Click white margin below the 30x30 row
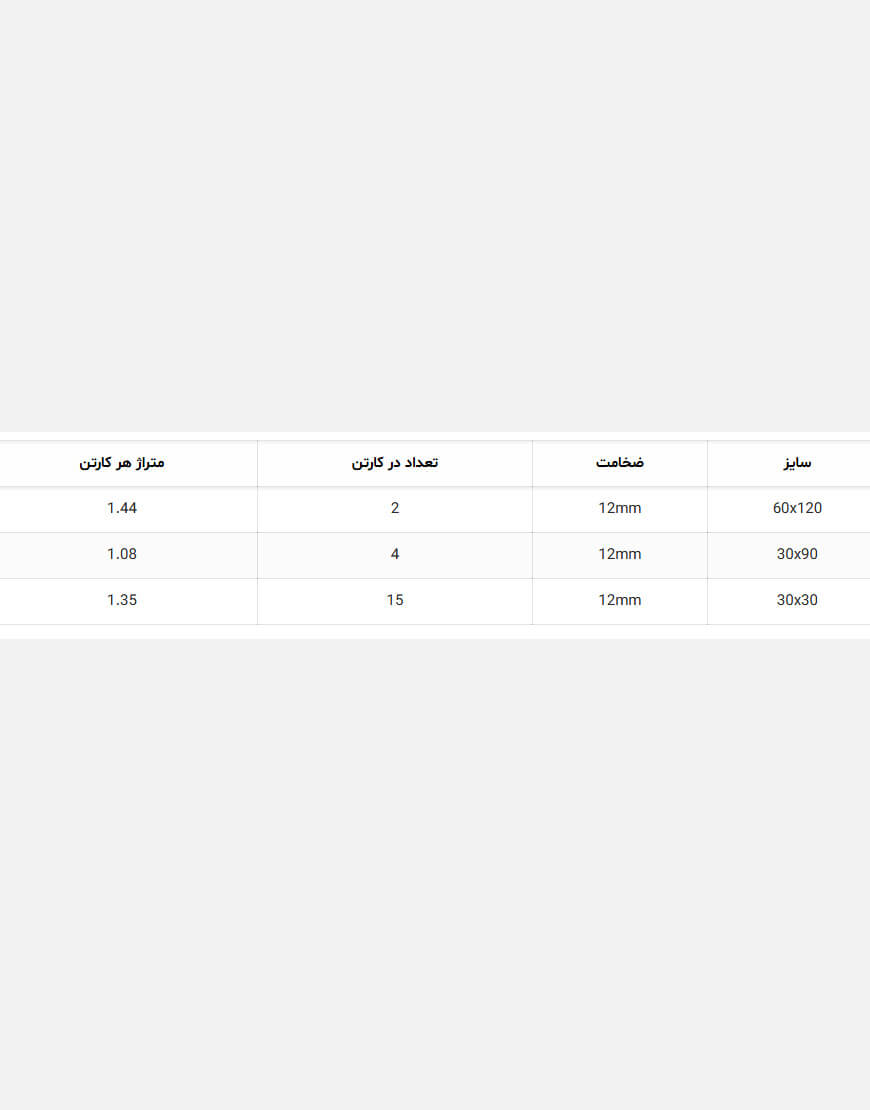Image resolution: width=870 pixels, height=1110 pixels. pos(435,632)
